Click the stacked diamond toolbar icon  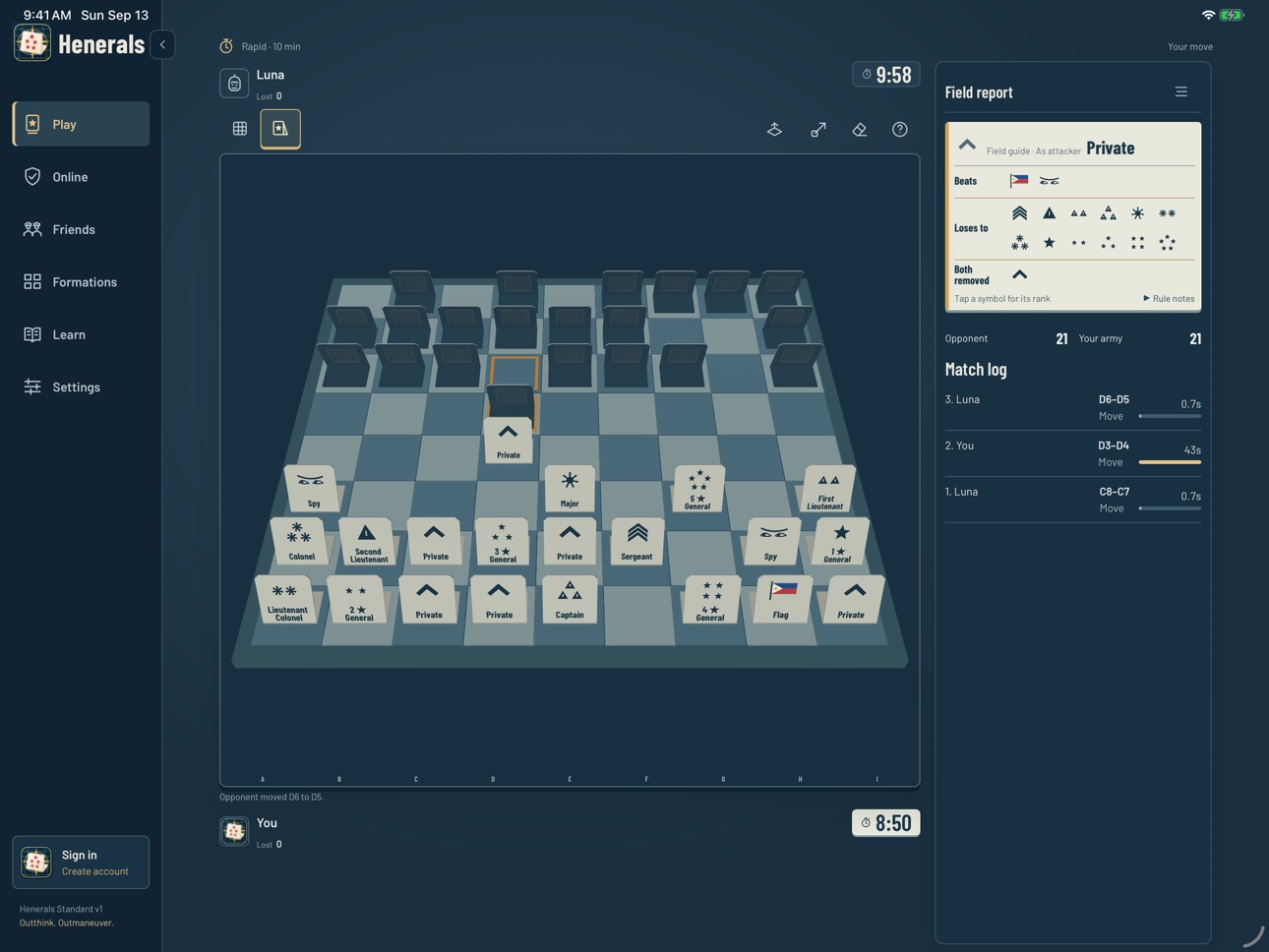775,129
